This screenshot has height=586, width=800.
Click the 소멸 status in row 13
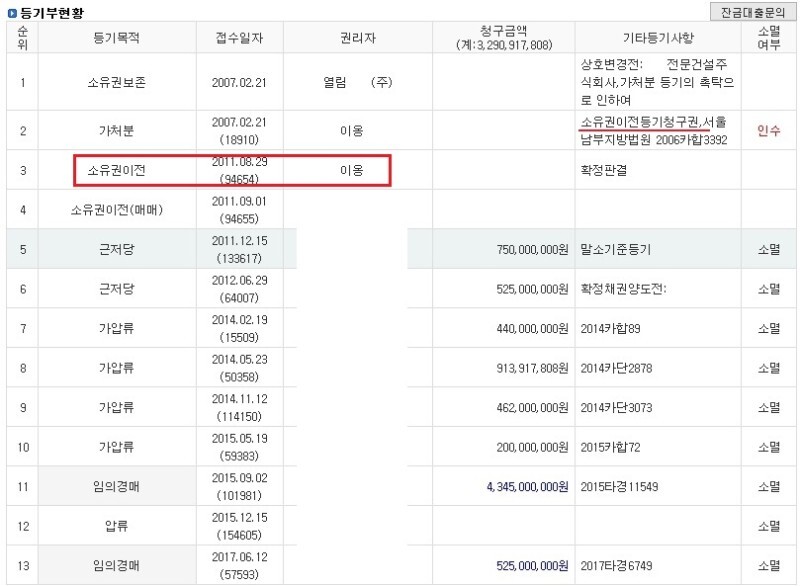[x=768, y=565]
